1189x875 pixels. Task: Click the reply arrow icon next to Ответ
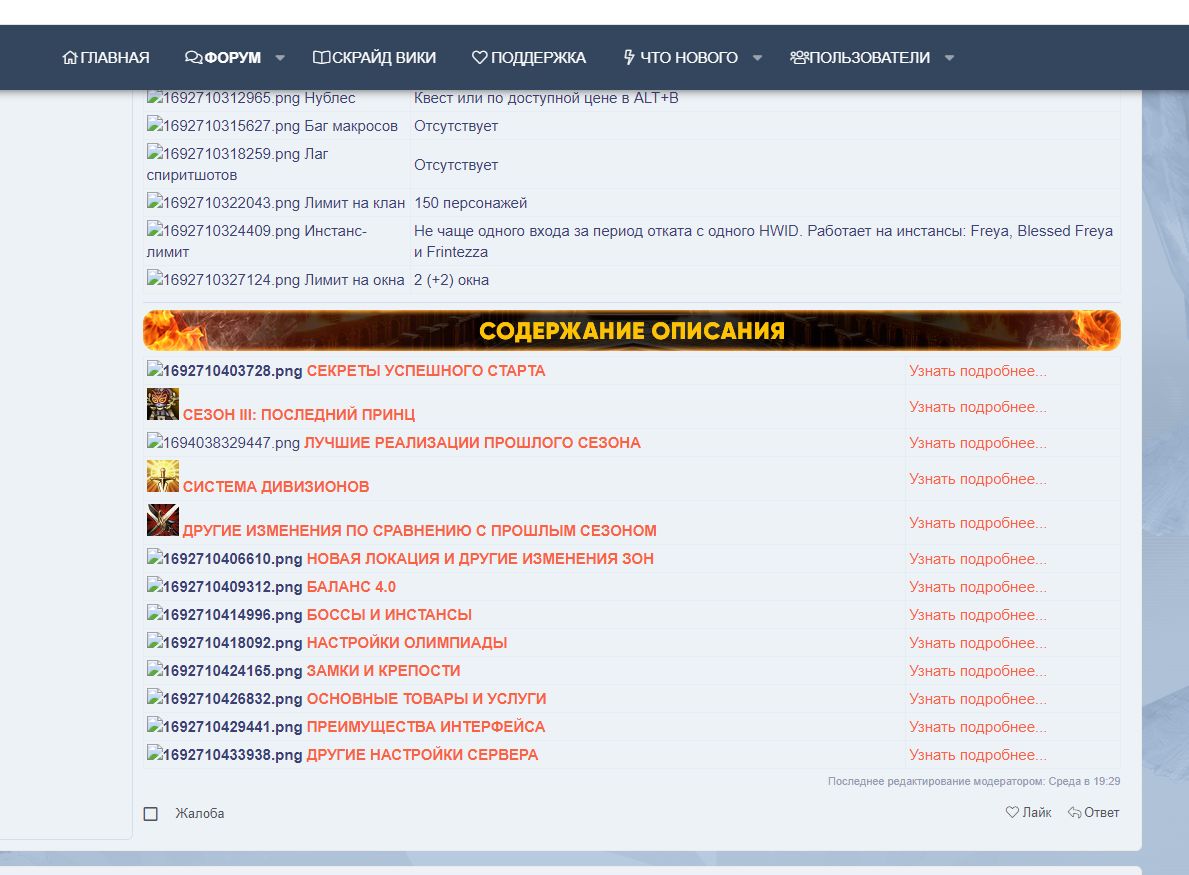point(1075,813)
